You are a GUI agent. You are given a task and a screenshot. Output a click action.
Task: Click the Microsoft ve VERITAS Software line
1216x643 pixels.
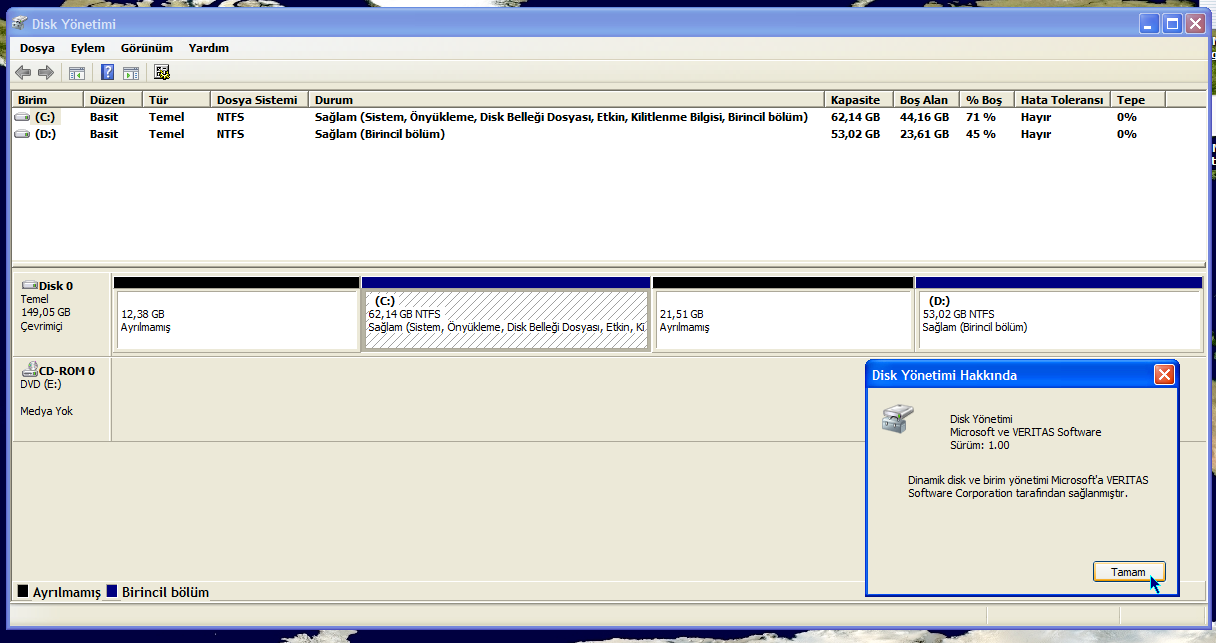(x=1025, y=432)
